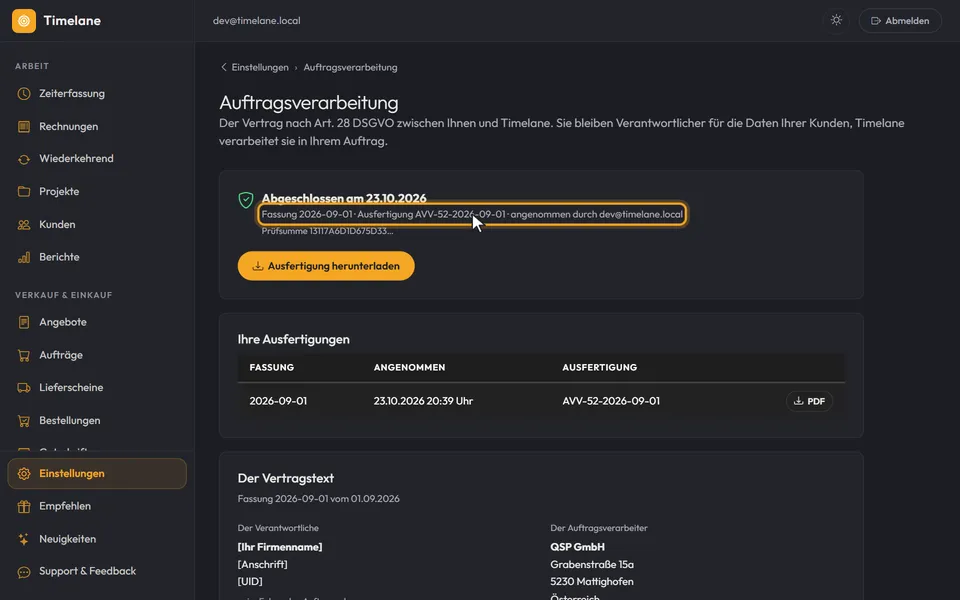
Task: Click the Abmelden logout button
Action: [x=900, y=21]
